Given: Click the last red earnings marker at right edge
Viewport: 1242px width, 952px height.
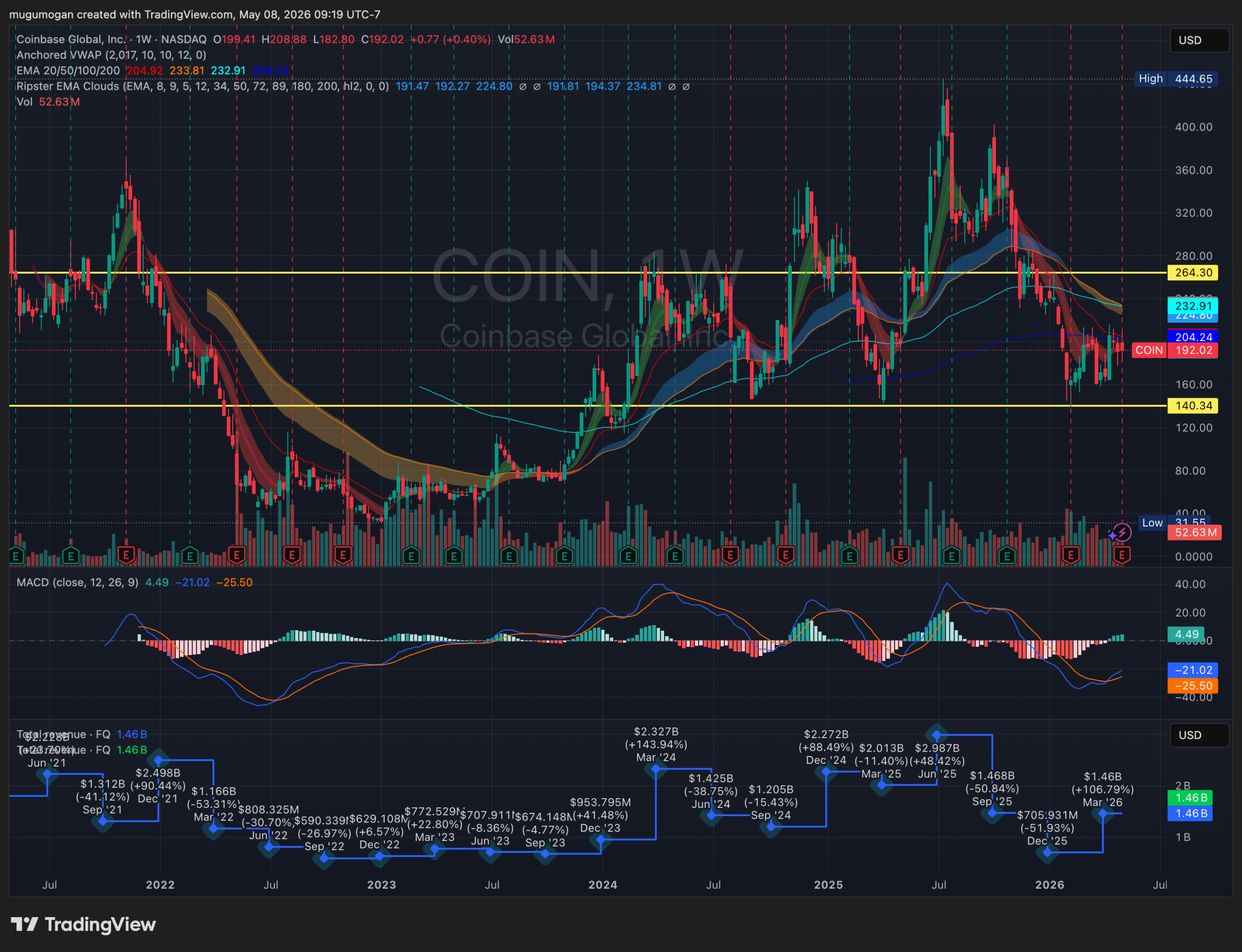Looking at the screenshot, I should (1122, 555).
